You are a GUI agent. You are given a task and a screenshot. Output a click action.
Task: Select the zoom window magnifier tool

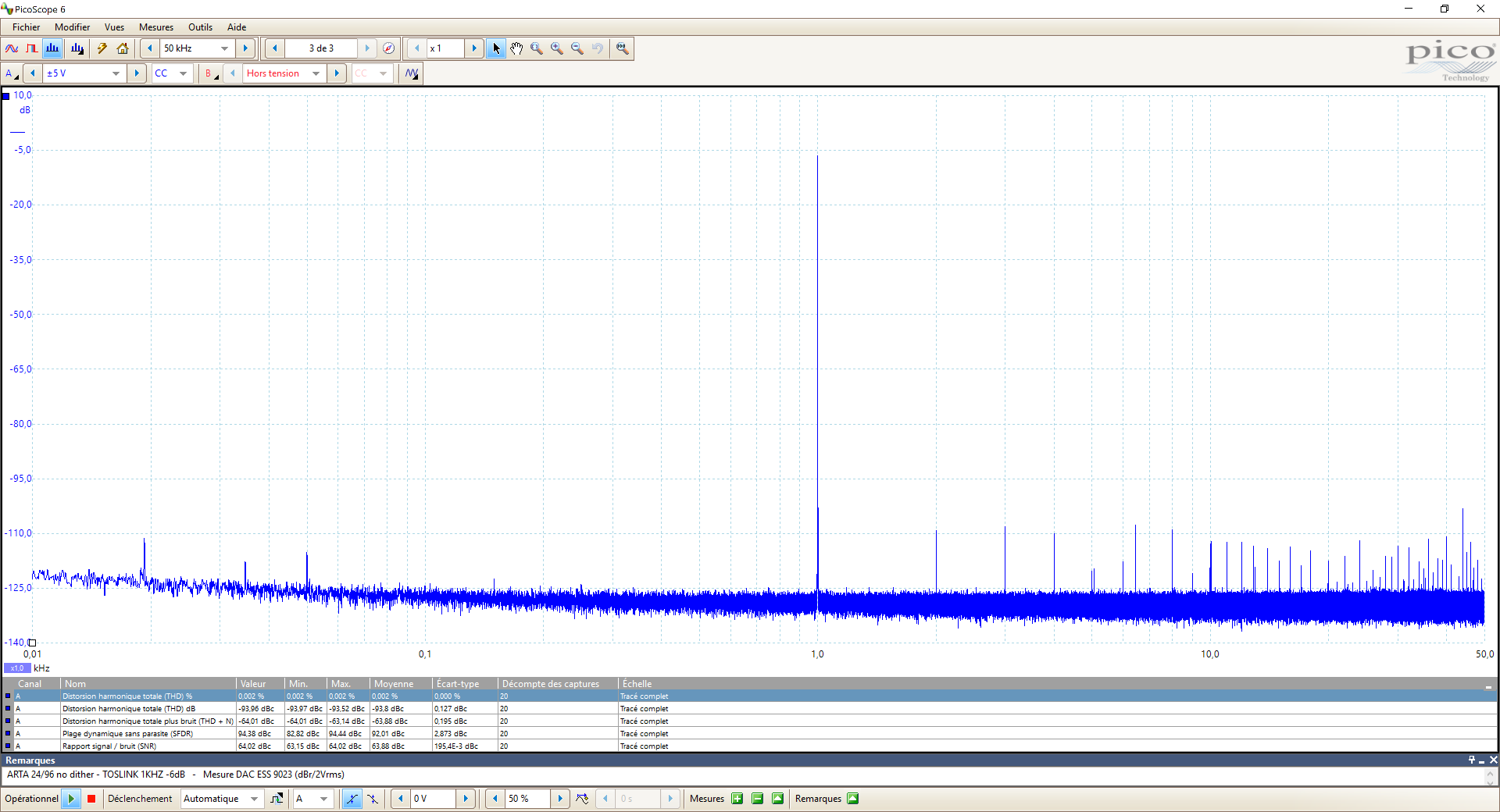pos(537,48)
